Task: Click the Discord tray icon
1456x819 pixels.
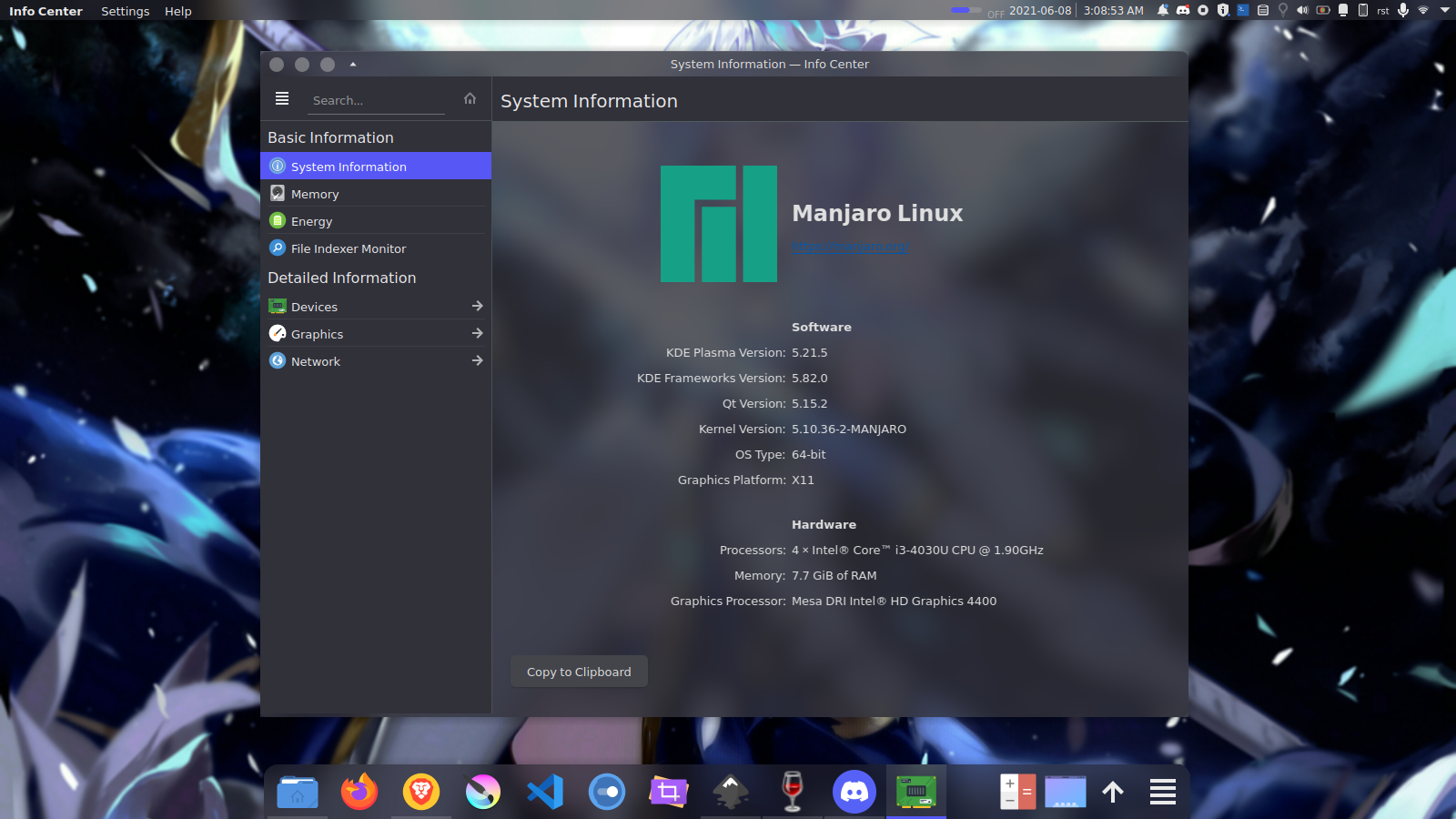Action: coord(1183,10)
